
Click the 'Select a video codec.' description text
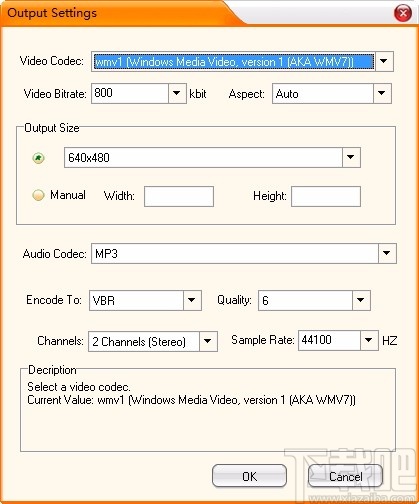[79, 387]
